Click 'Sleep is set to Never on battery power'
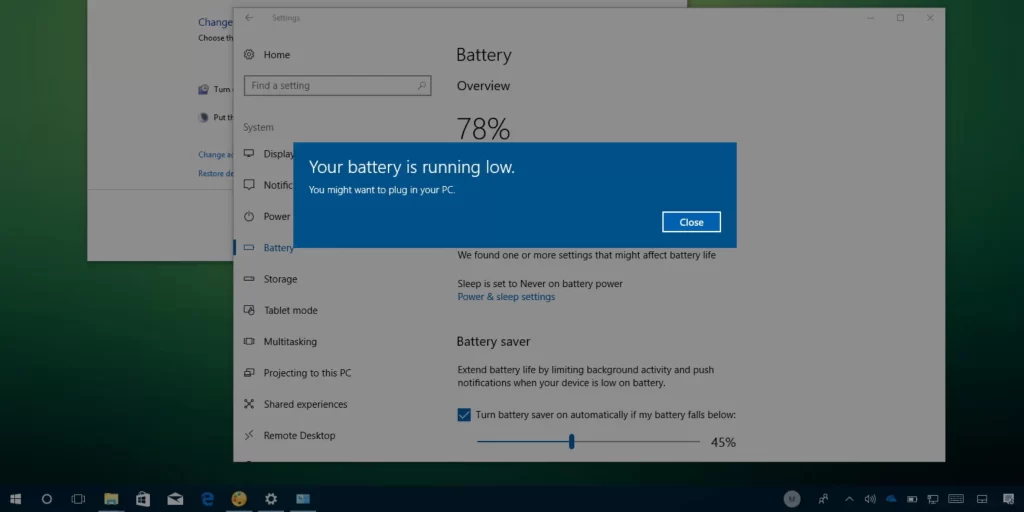 540,283
